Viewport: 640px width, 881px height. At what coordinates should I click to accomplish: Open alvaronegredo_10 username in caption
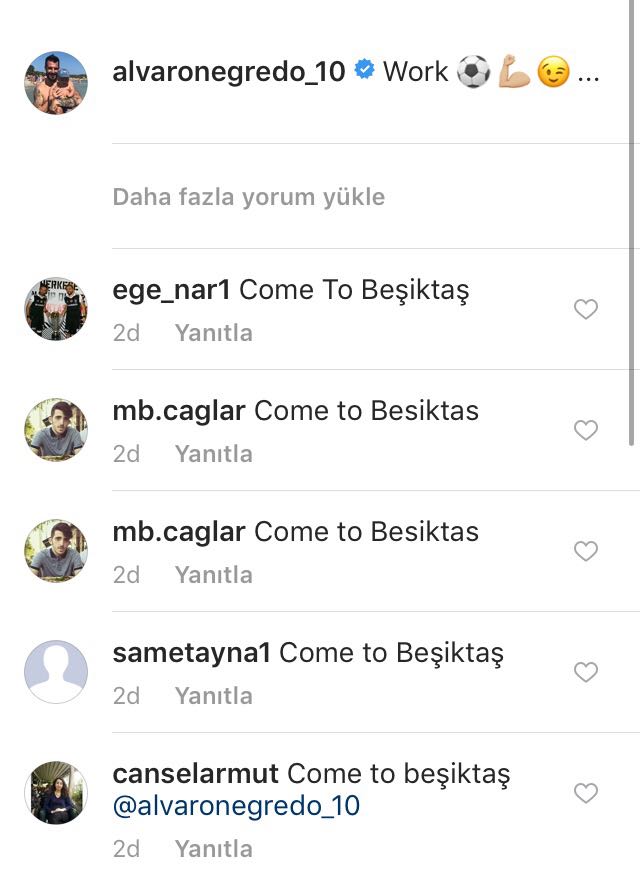[229, 72]
